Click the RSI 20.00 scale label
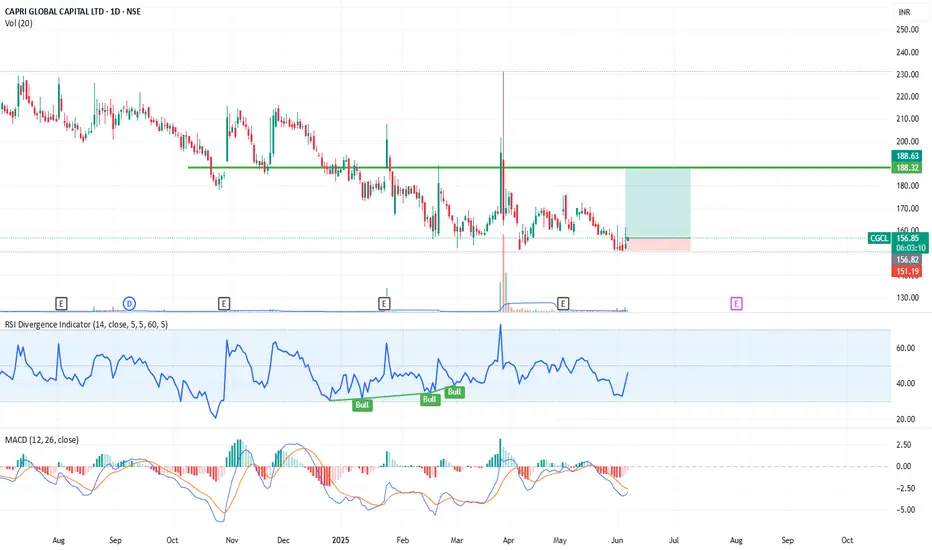The image size is (932, 550). [905, 419]
